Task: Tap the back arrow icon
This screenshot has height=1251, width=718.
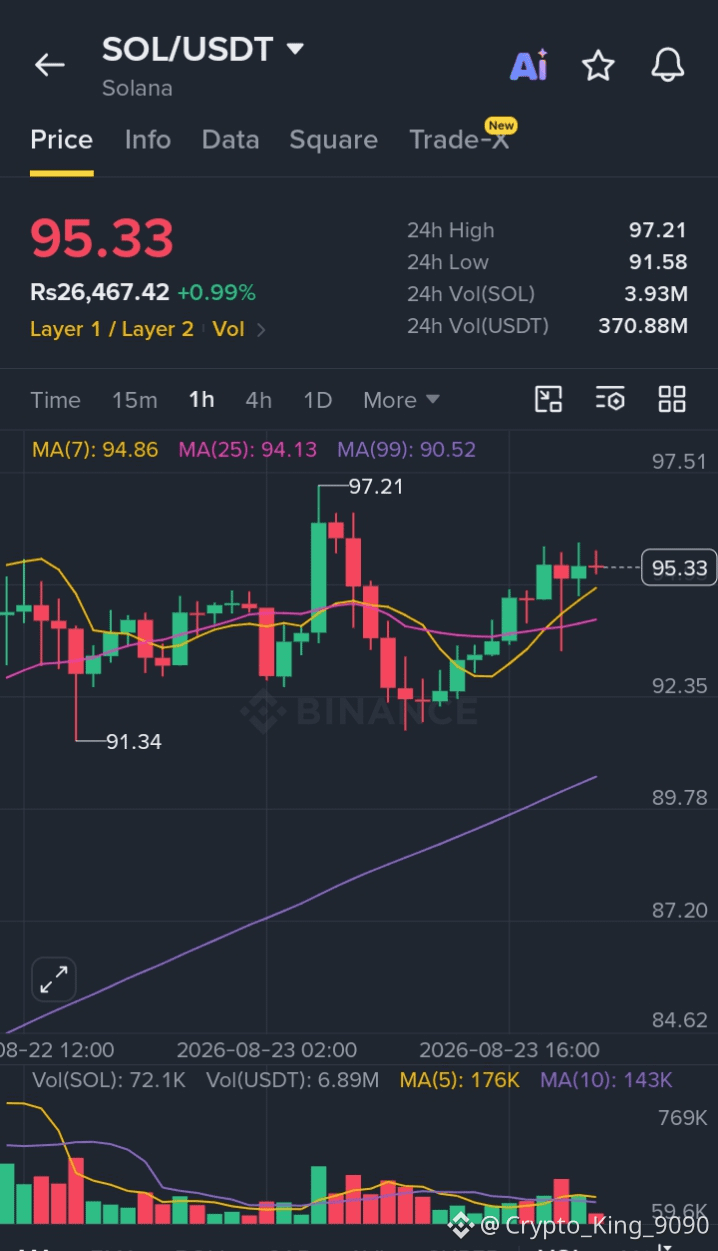Action: (49, 65)
